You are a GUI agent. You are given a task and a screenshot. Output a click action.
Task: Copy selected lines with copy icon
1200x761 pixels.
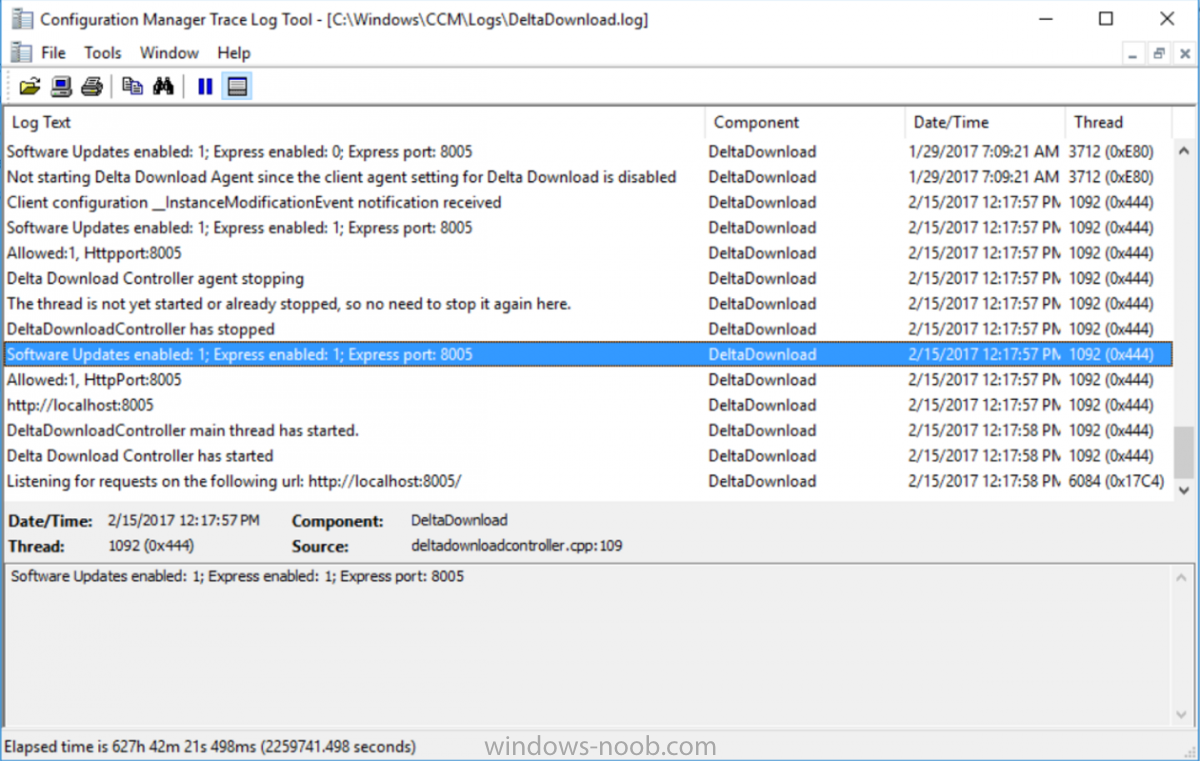(132, 87)
